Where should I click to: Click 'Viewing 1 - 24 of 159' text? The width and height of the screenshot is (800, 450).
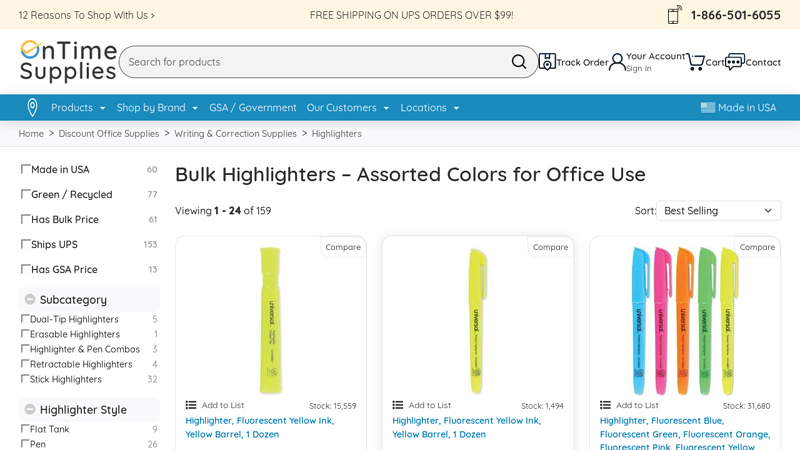(x=223, y=211)
